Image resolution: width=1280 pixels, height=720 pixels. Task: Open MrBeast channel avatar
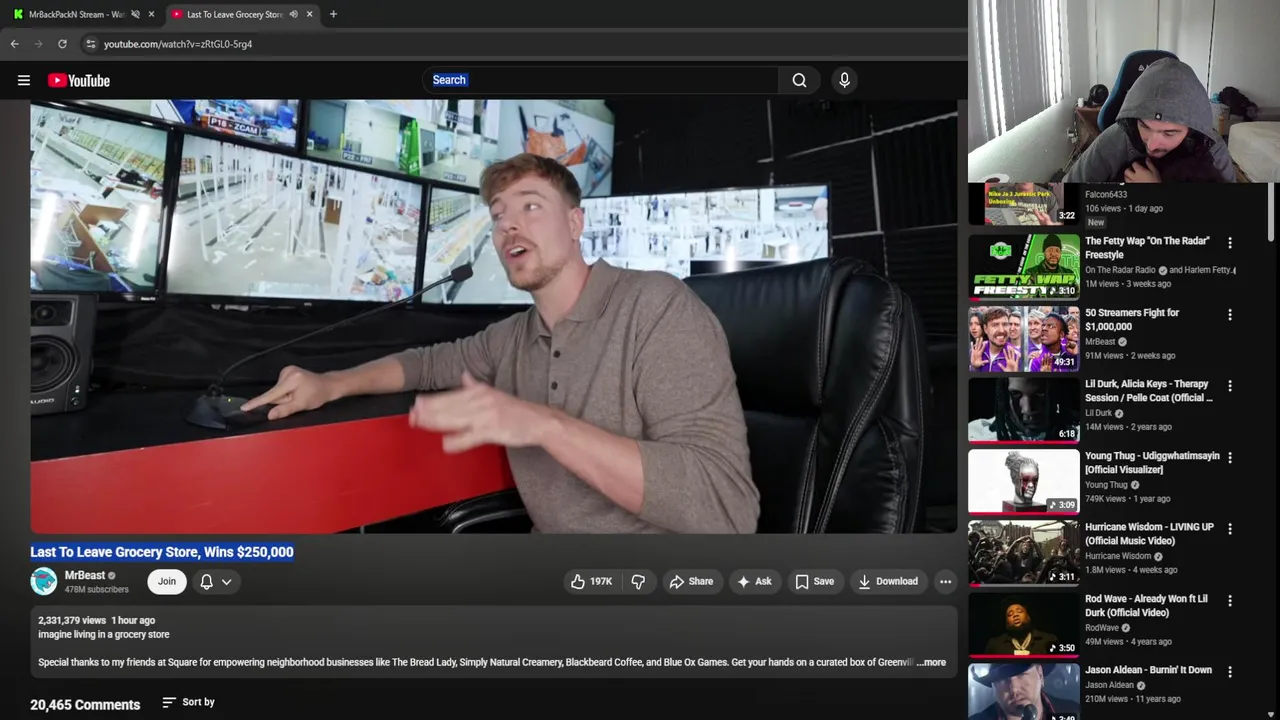click(x=44, y=581)
